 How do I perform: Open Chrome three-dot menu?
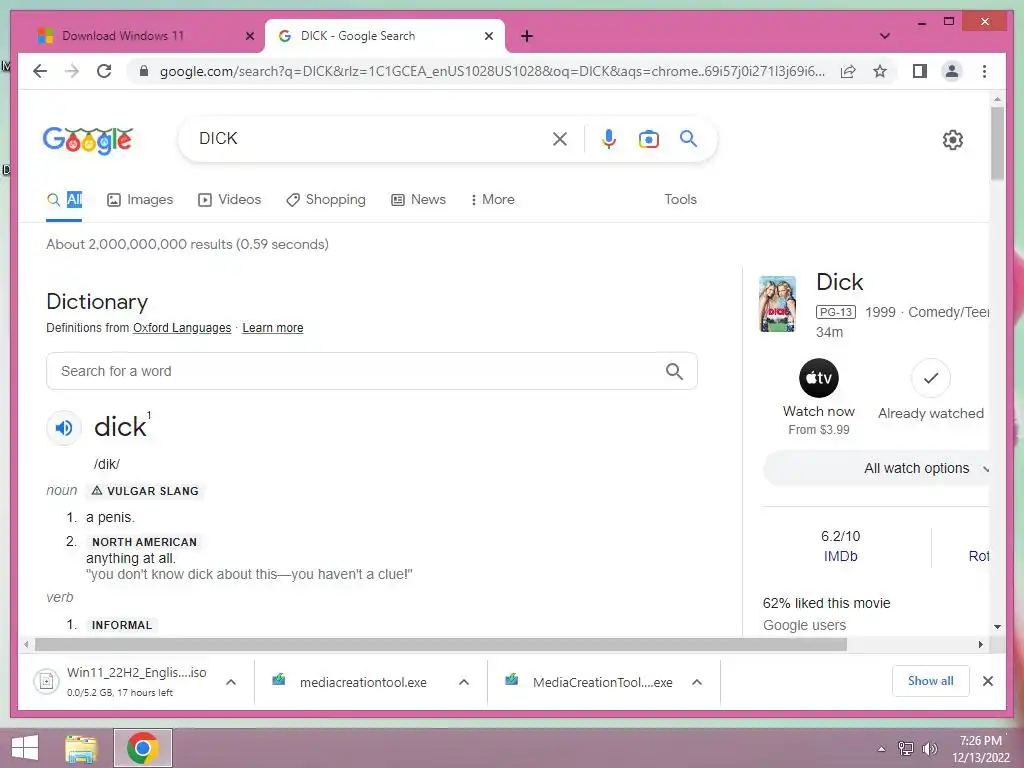click(984, 71)
